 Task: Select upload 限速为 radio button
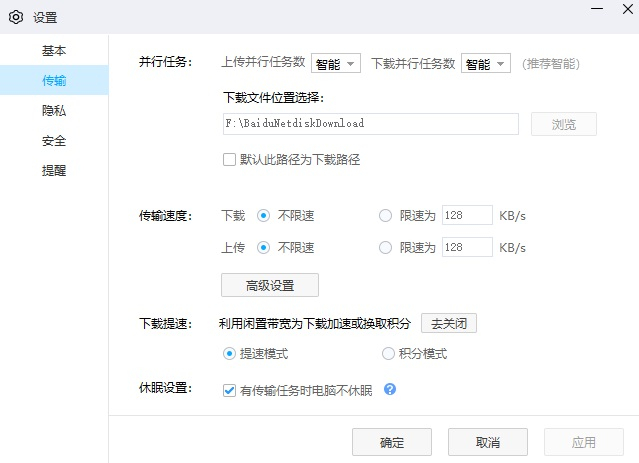(385, 247)
